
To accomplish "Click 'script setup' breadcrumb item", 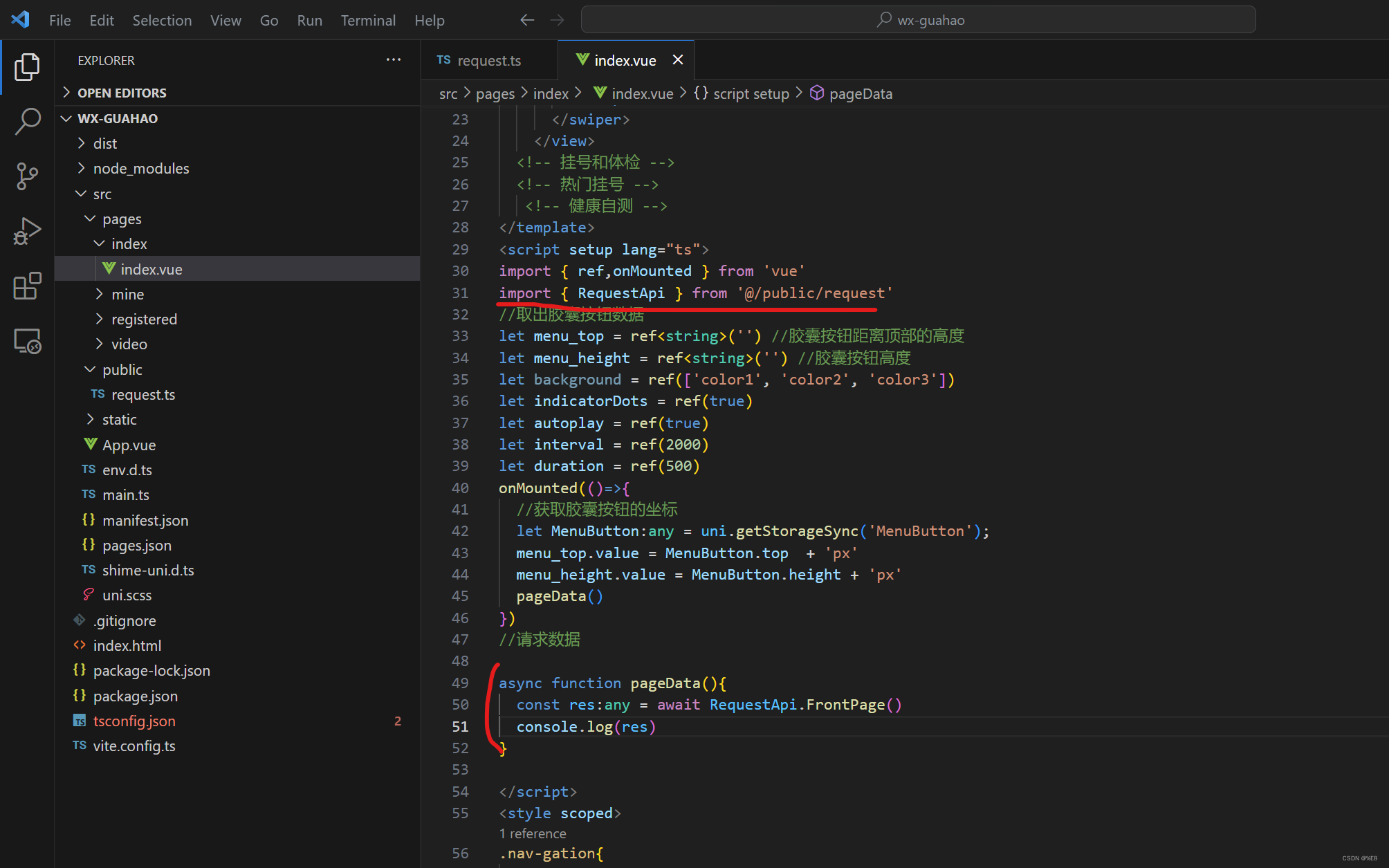I will click(751, 93).
